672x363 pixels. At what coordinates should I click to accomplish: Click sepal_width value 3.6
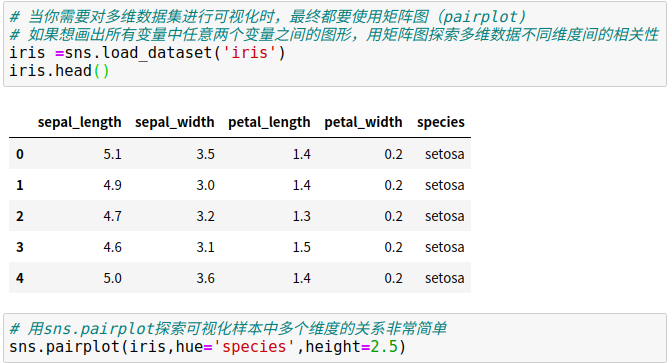pyautogui.click(x=205, y=278)
